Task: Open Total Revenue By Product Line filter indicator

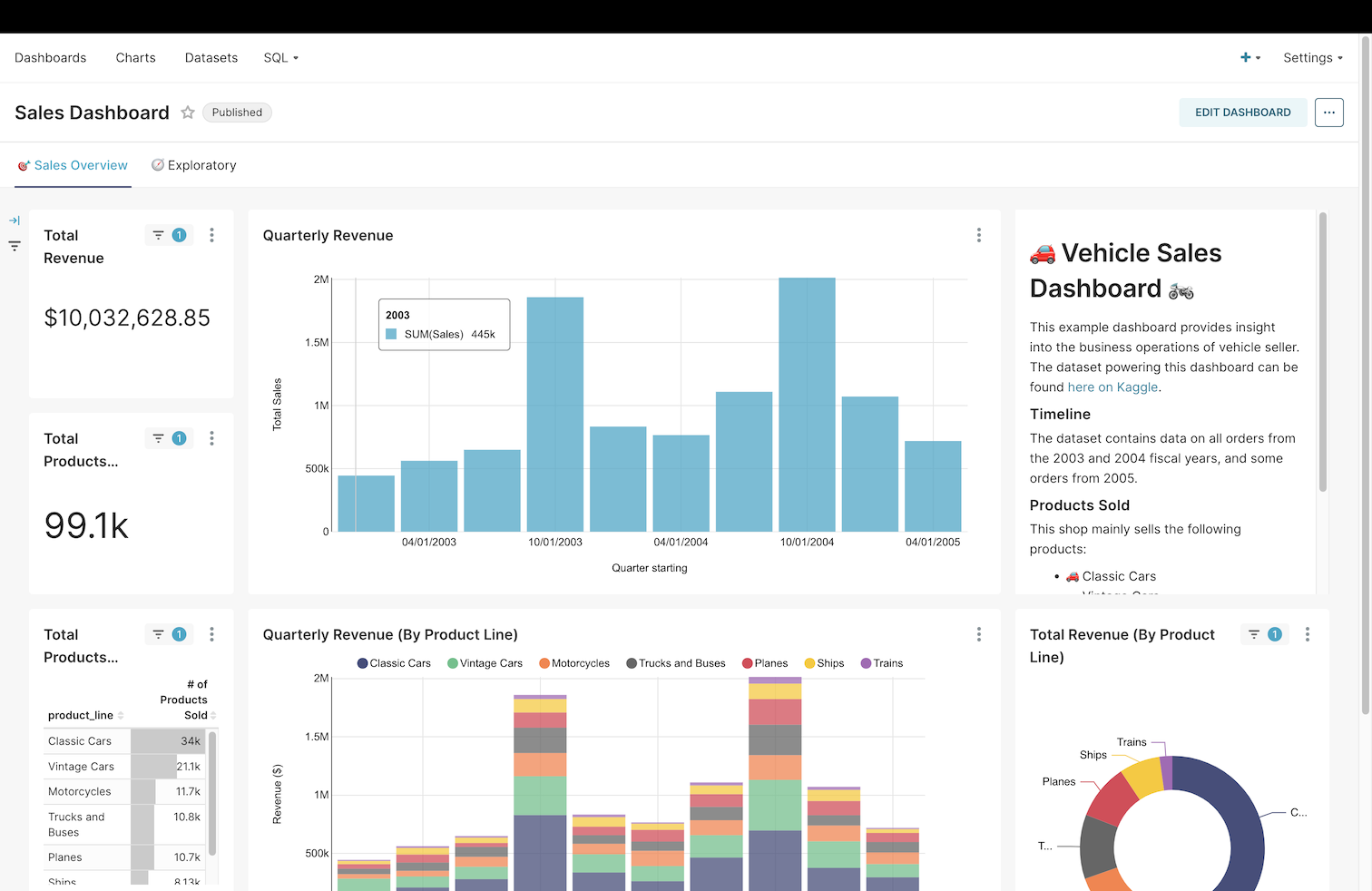Action: pyautogui.click(x=1265, y=634)
